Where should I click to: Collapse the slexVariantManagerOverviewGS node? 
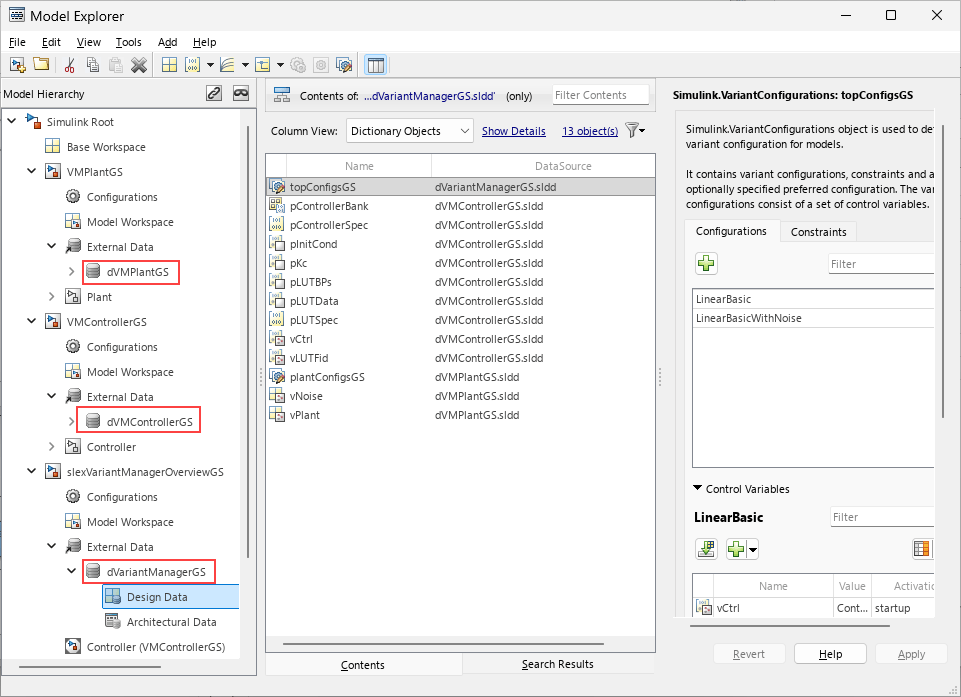[x=32, y=471]
